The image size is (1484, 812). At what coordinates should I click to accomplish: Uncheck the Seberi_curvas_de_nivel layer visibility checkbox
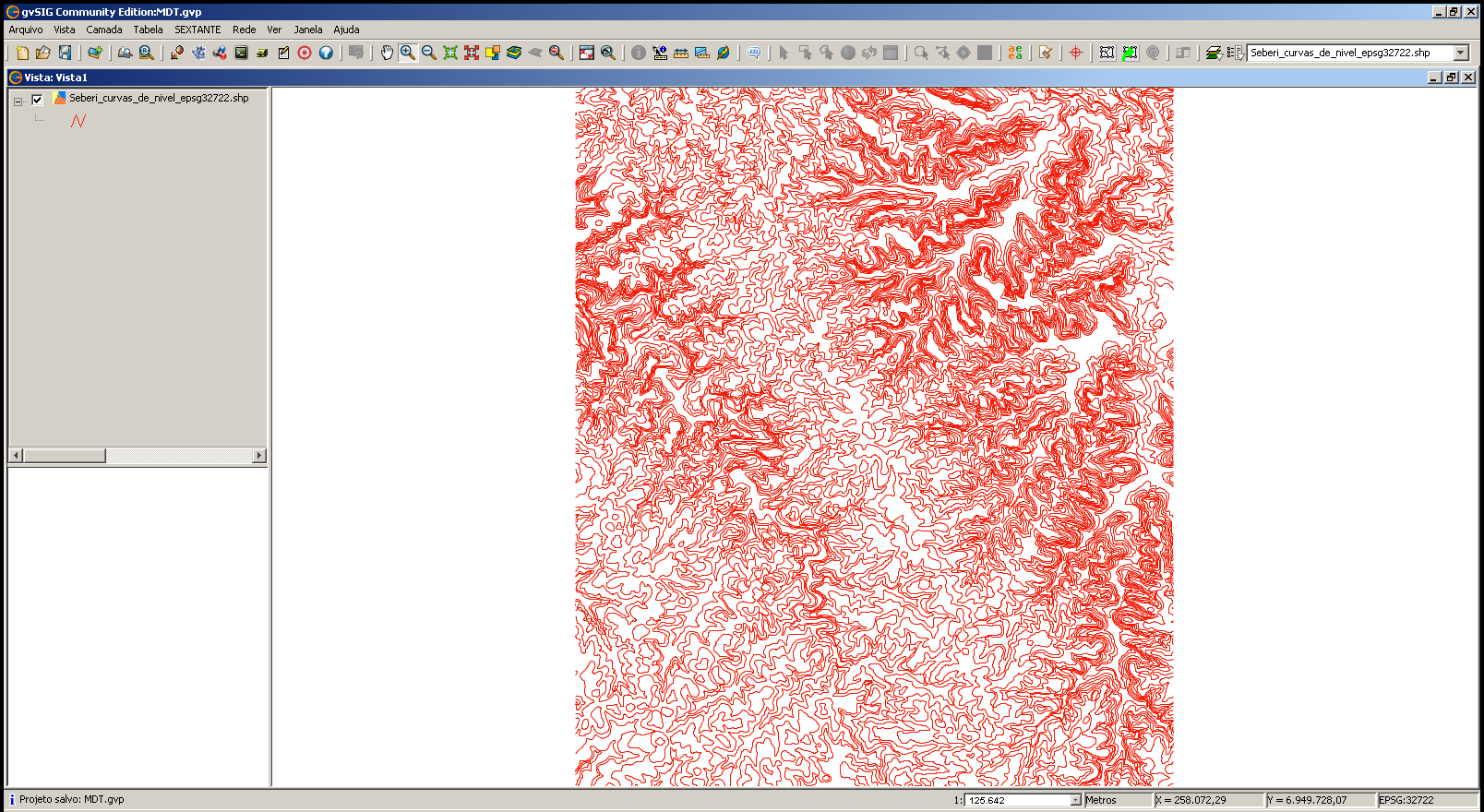coord(37,100)
